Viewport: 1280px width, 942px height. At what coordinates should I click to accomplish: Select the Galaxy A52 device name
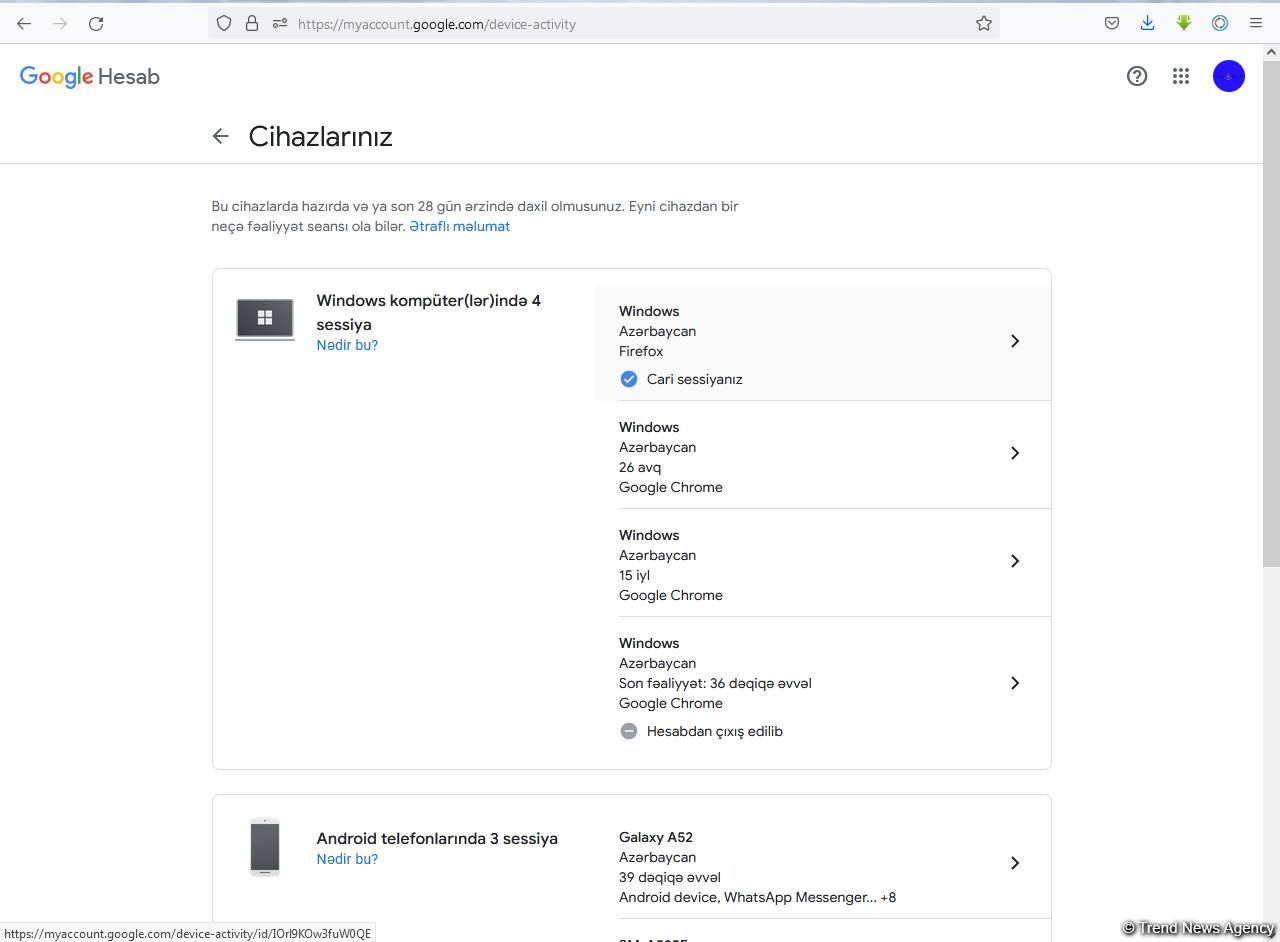pyautogui.click(x=656, y=837)
